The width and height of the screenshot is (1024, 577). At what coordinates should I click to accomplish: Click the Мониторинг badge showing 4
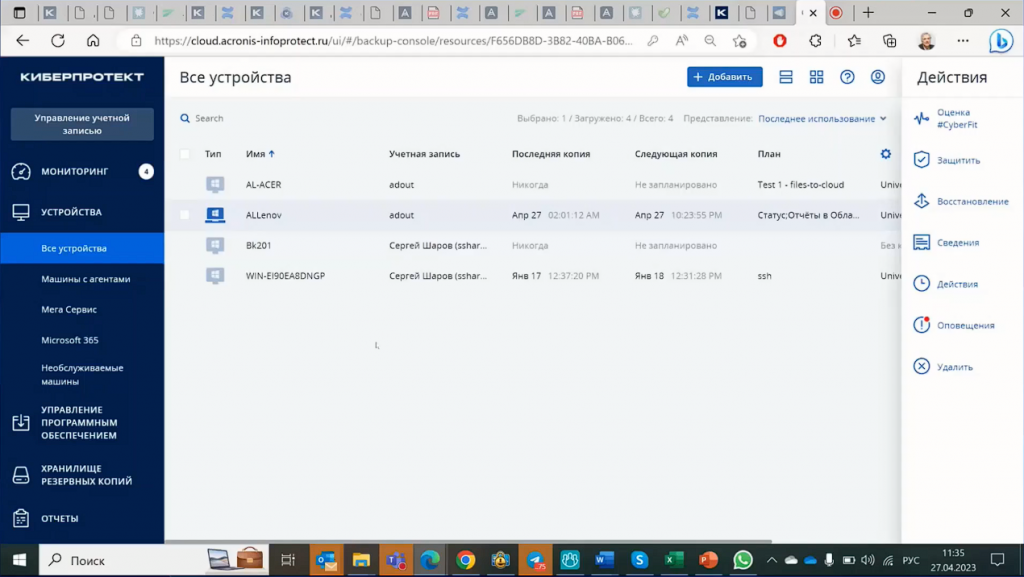(x=146, y=172)
